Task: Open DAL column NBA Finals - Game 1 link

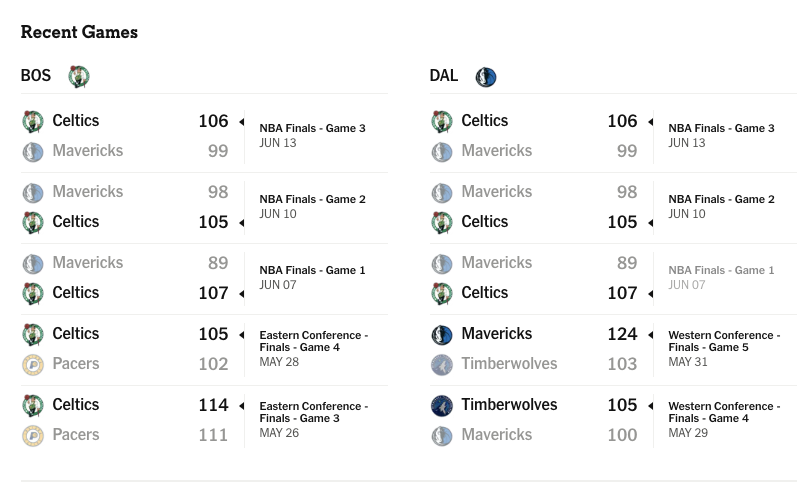Action: 721,270
